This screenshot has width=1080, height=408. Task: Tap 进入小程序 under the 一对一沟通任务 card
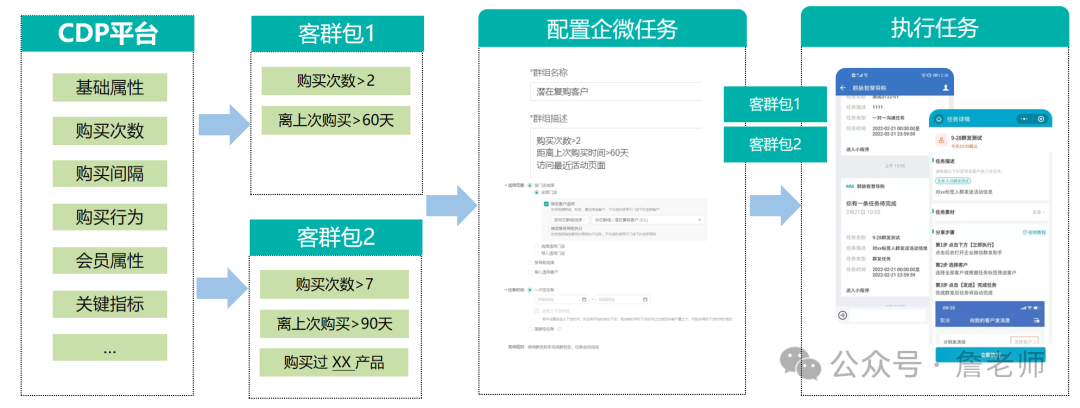point(858,149)
